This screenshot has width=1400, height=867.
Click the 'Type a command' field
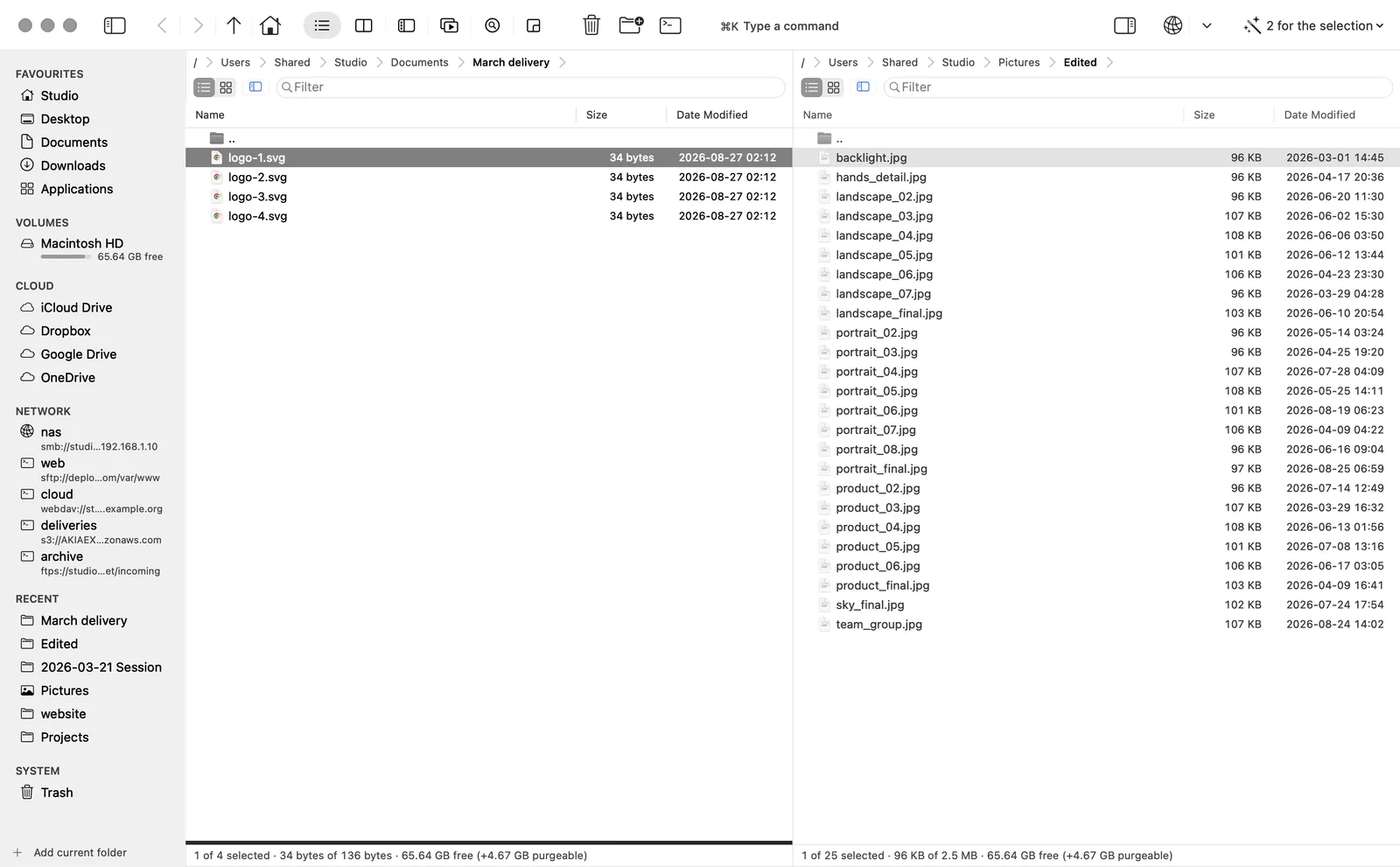coord(779,26)
